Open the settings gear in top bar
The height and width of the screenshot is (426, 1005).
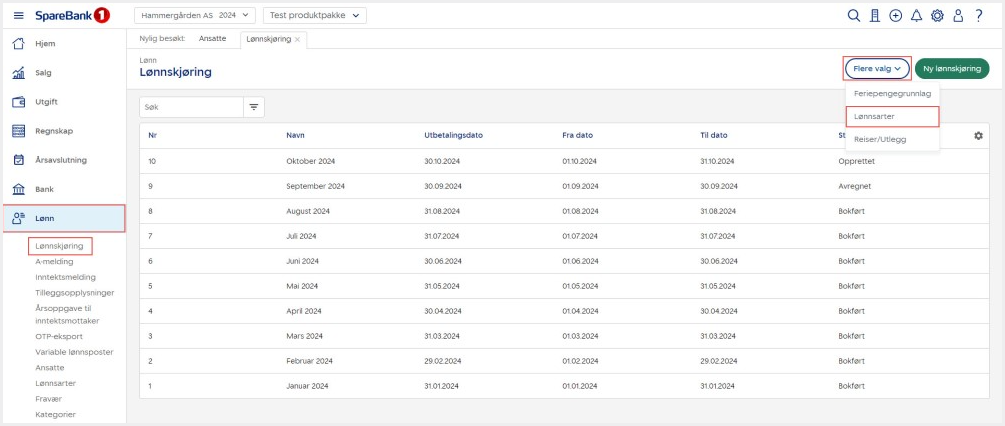click(937, 16)
